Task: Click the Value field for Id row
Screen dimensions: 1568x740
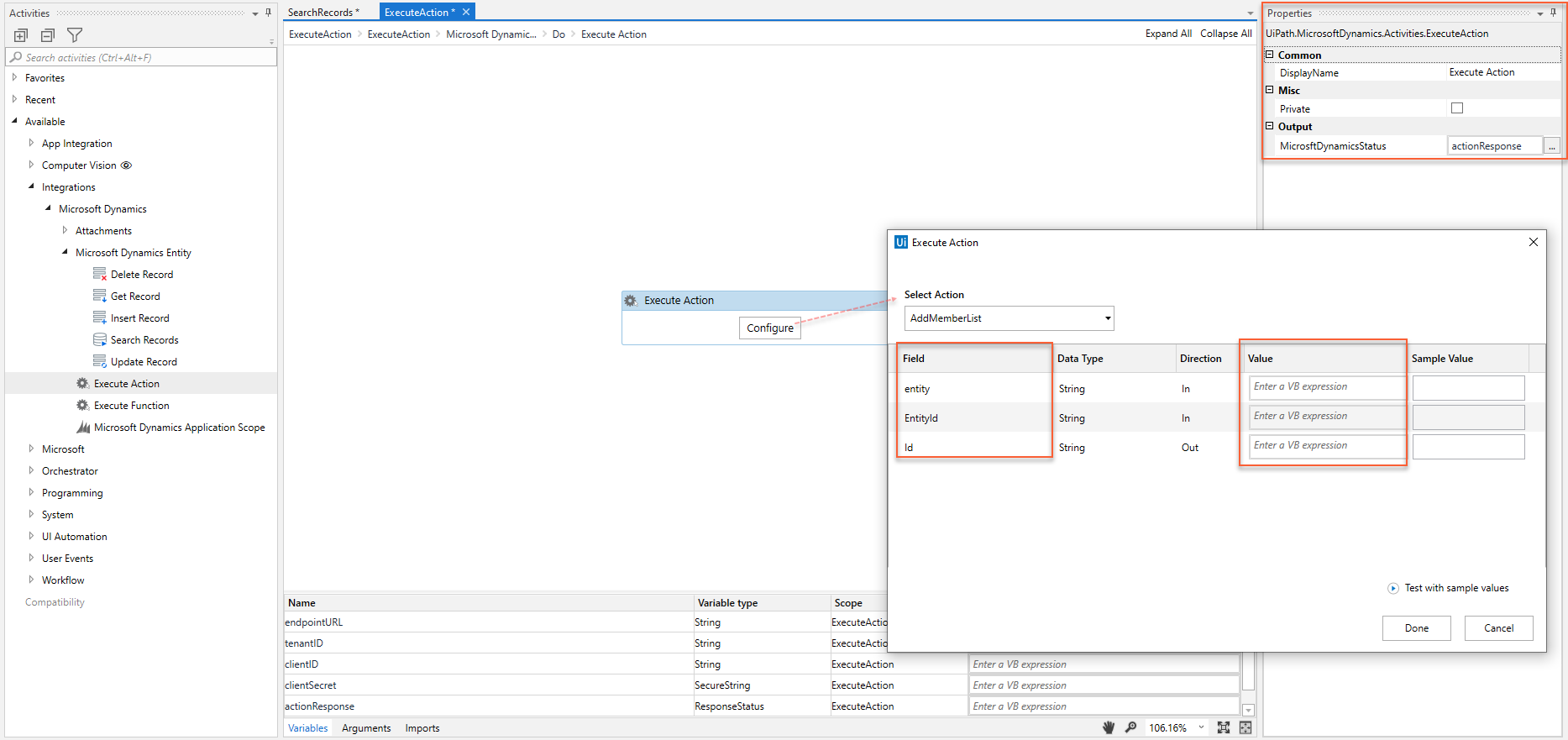Action: click(1326, 446)
